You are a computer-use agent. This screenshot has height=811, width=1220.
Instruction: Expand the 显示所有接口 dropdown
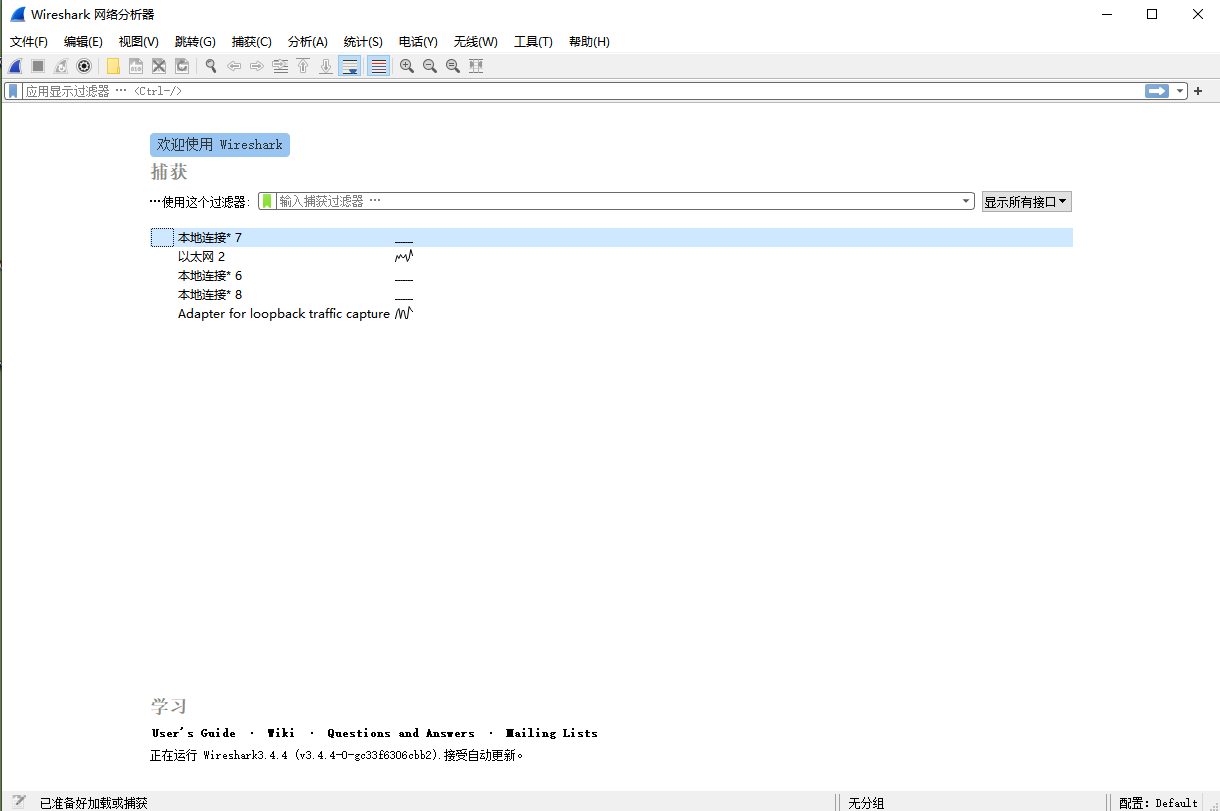click(1026, 202)
